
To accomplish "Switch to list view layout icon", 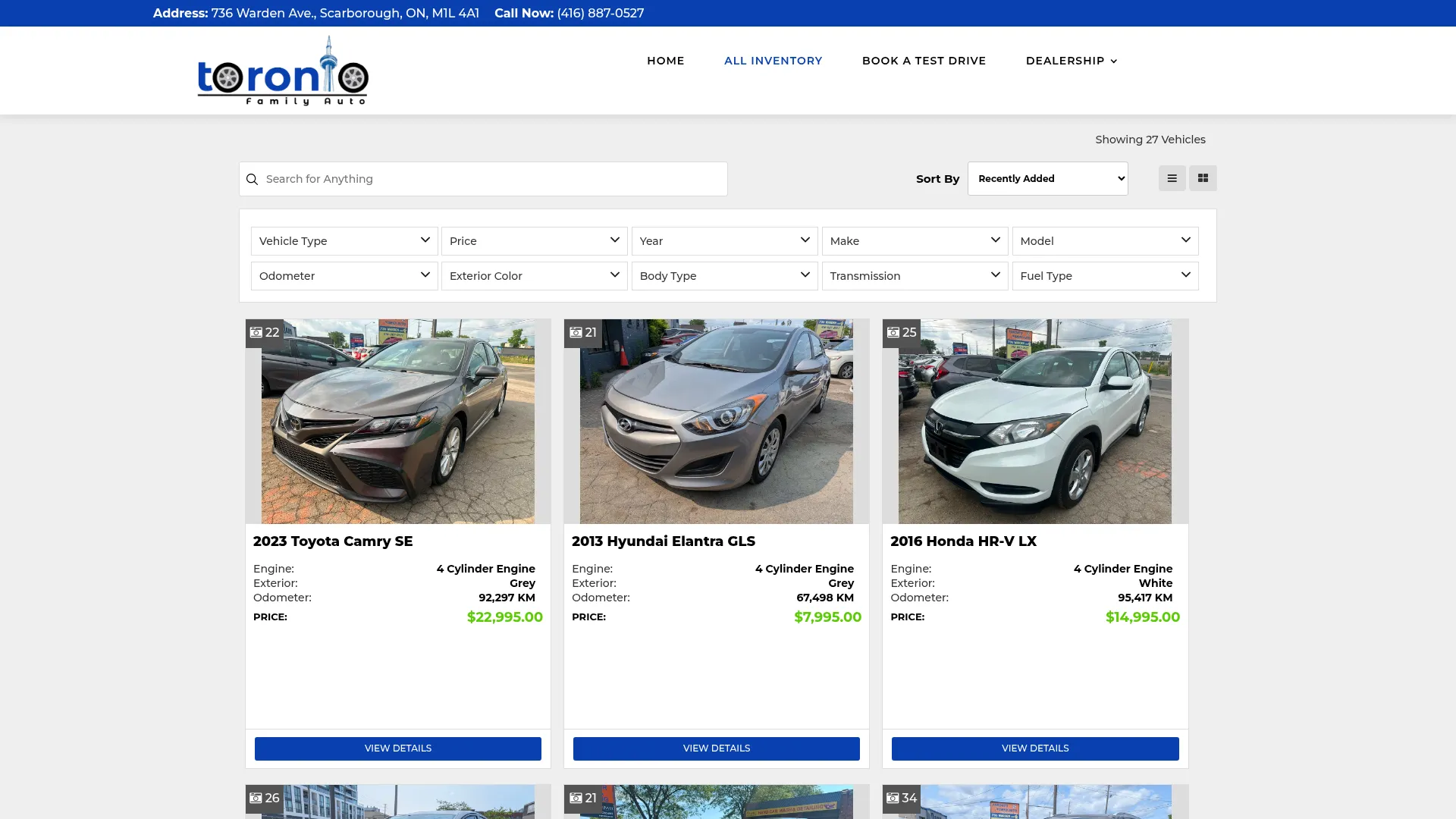I will (1172, 178).
